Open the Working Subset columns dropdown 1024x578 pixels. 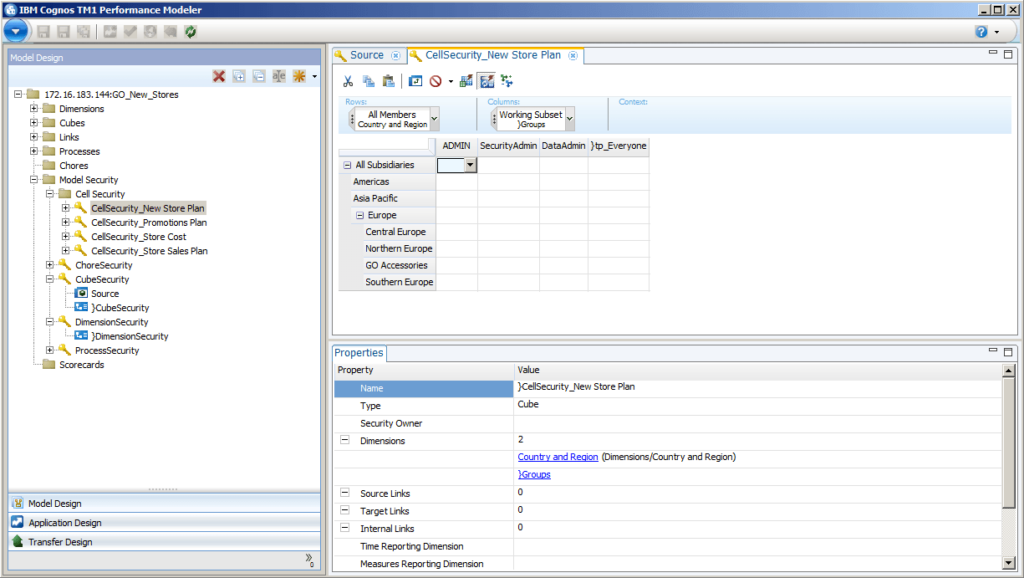568,116
